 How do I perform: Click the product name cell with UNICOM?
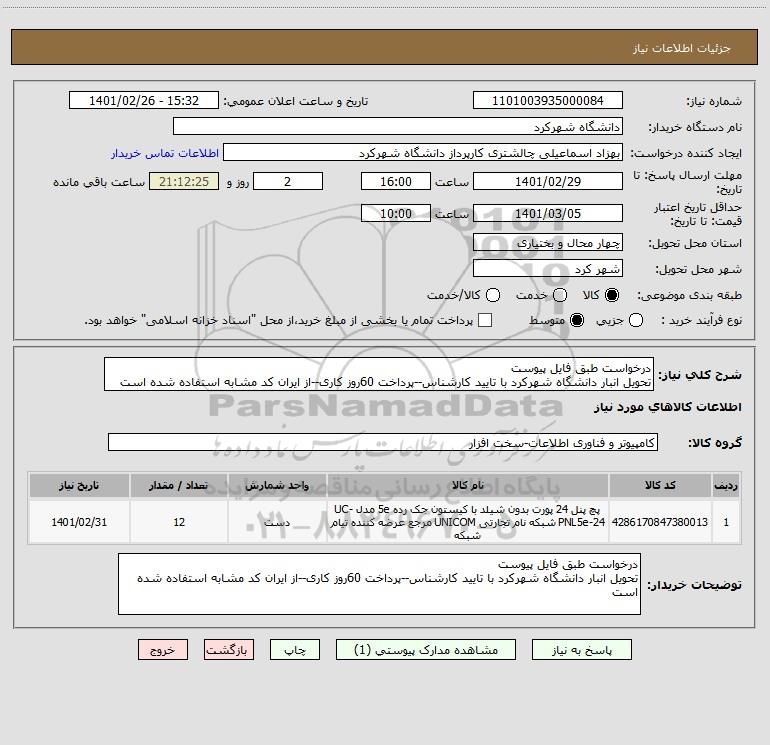468,522
